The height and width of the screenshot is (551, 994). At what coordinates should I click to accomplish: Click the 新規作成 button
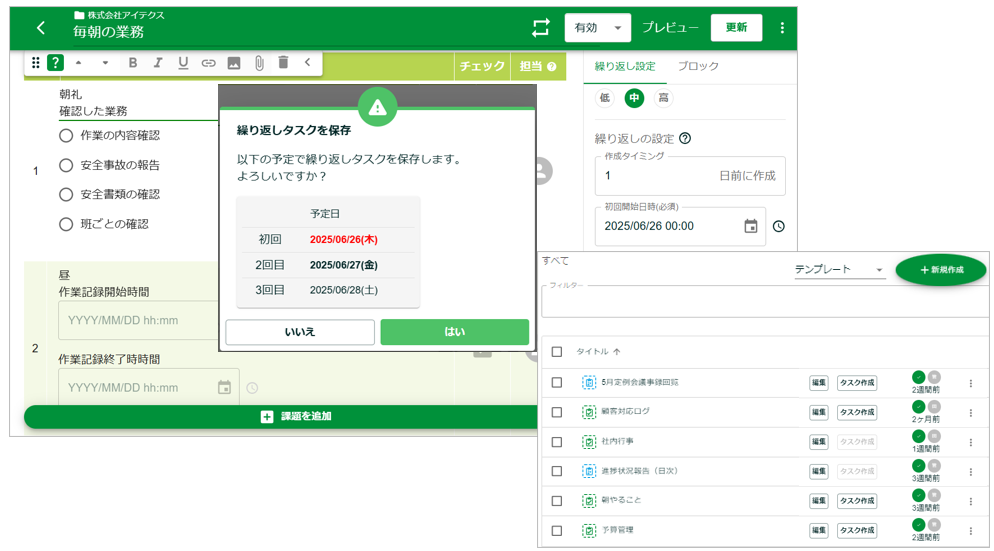(940, 270)
